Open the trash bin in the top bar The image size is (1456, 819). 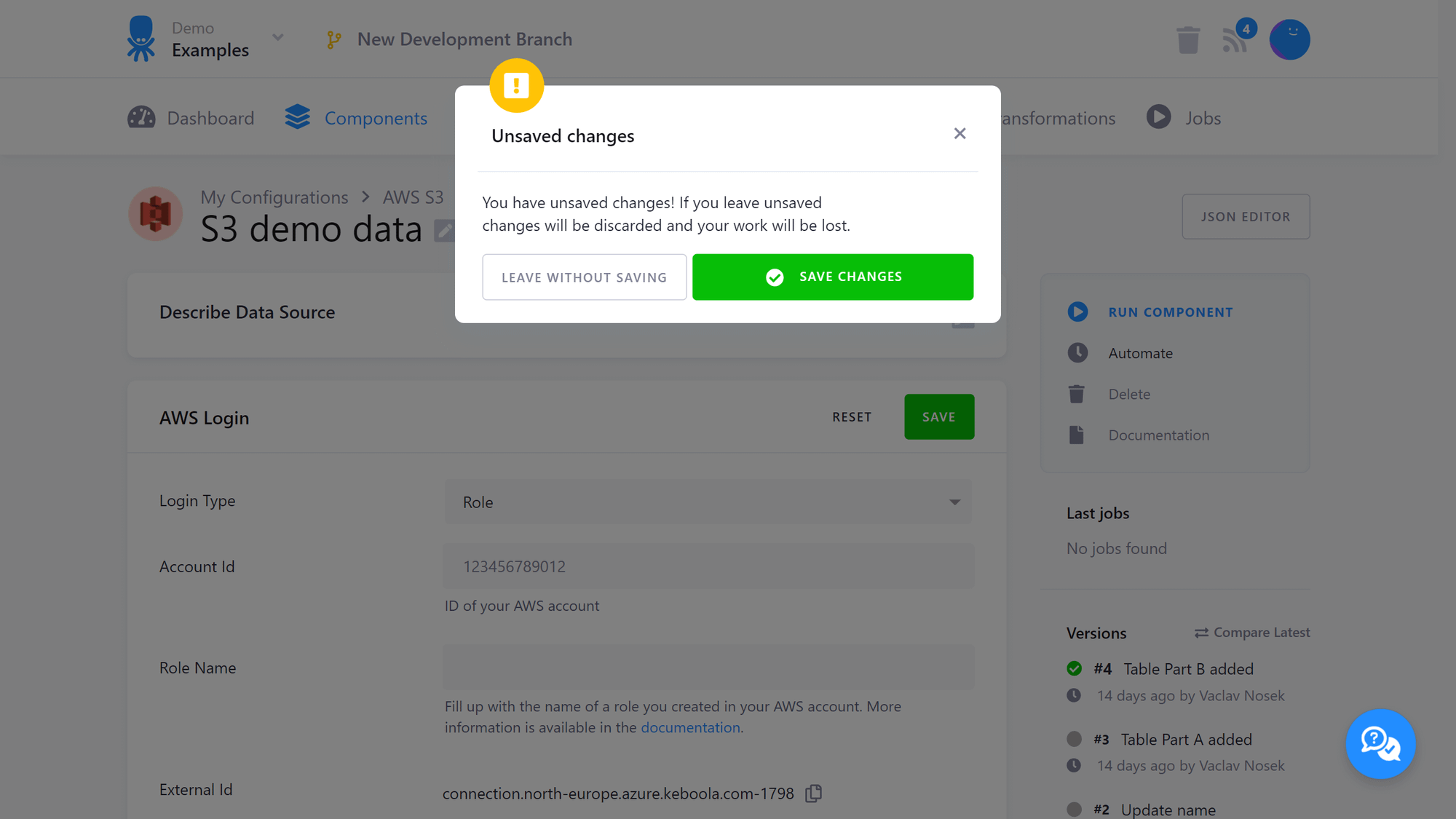click(x=1188, y=40)
